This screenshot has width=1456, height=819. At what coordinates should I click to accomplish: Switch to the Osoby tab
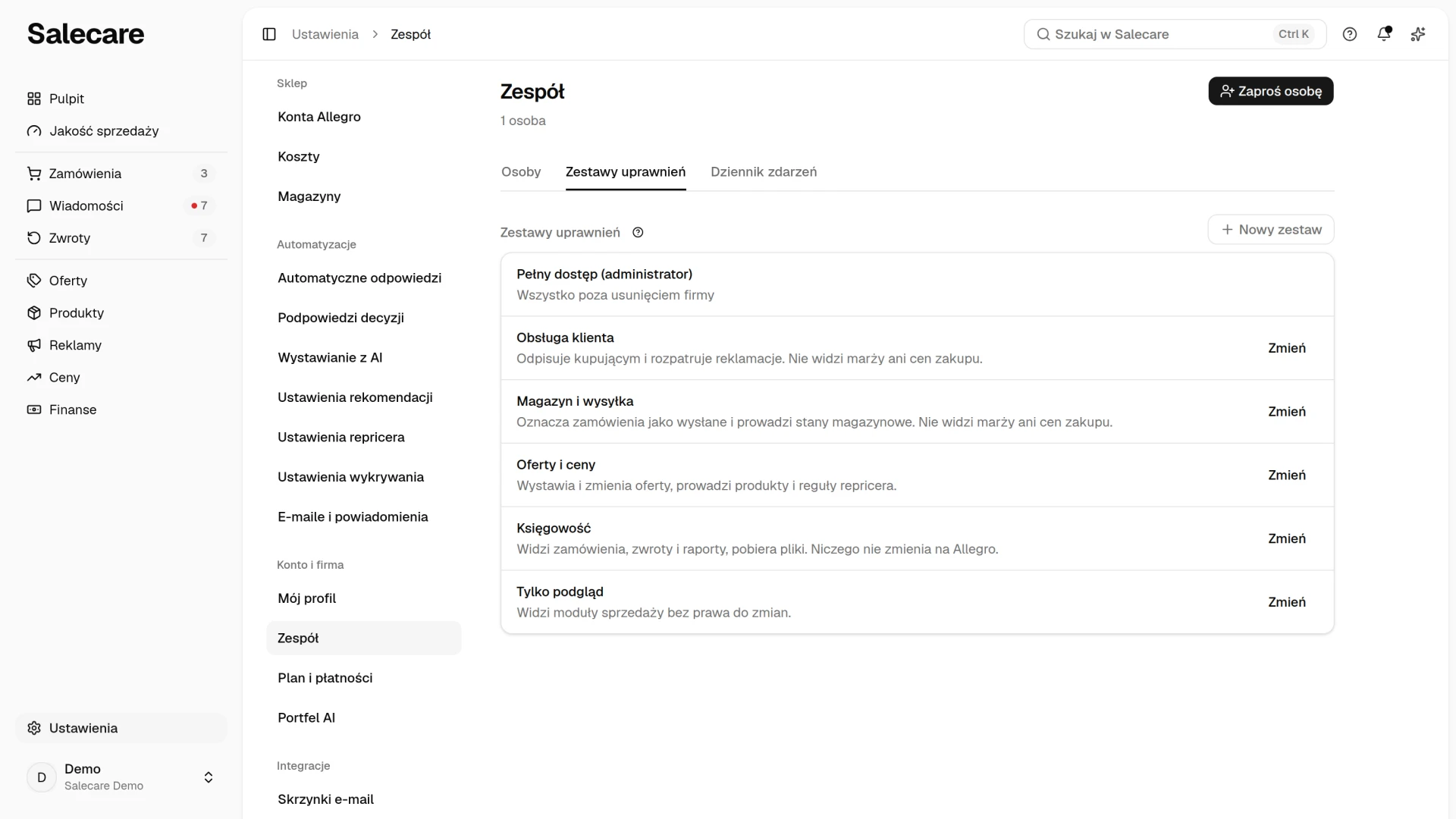point(521,172)
